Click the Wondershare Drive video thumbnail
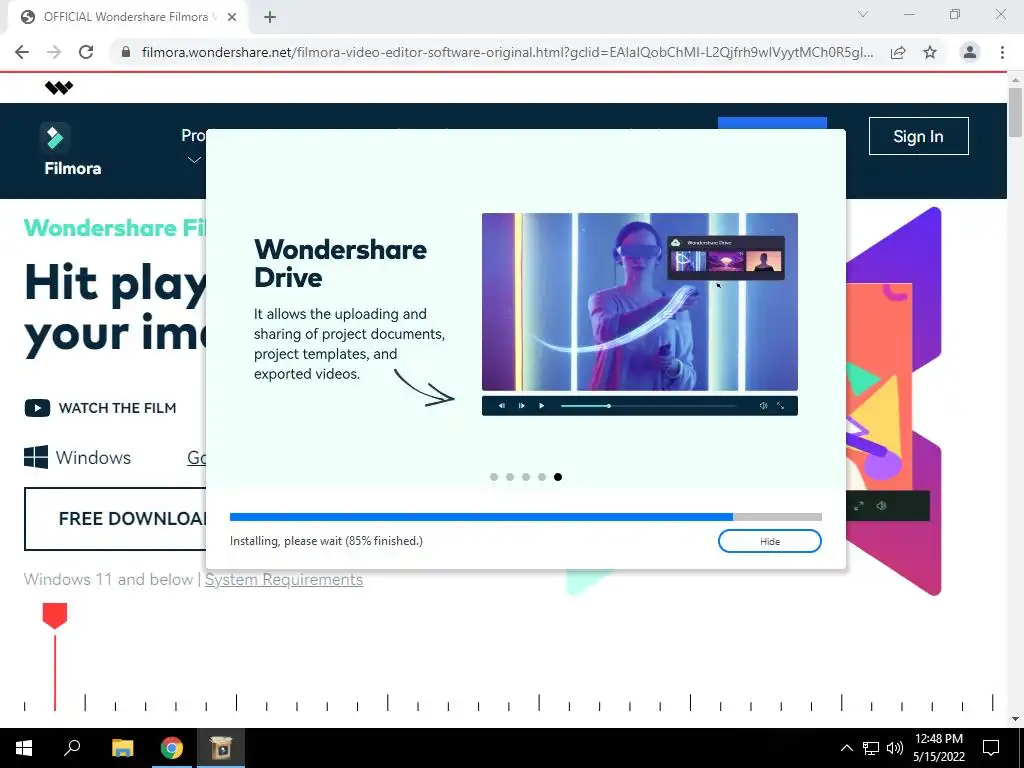The image size is (1024, 768). point(639,302)
